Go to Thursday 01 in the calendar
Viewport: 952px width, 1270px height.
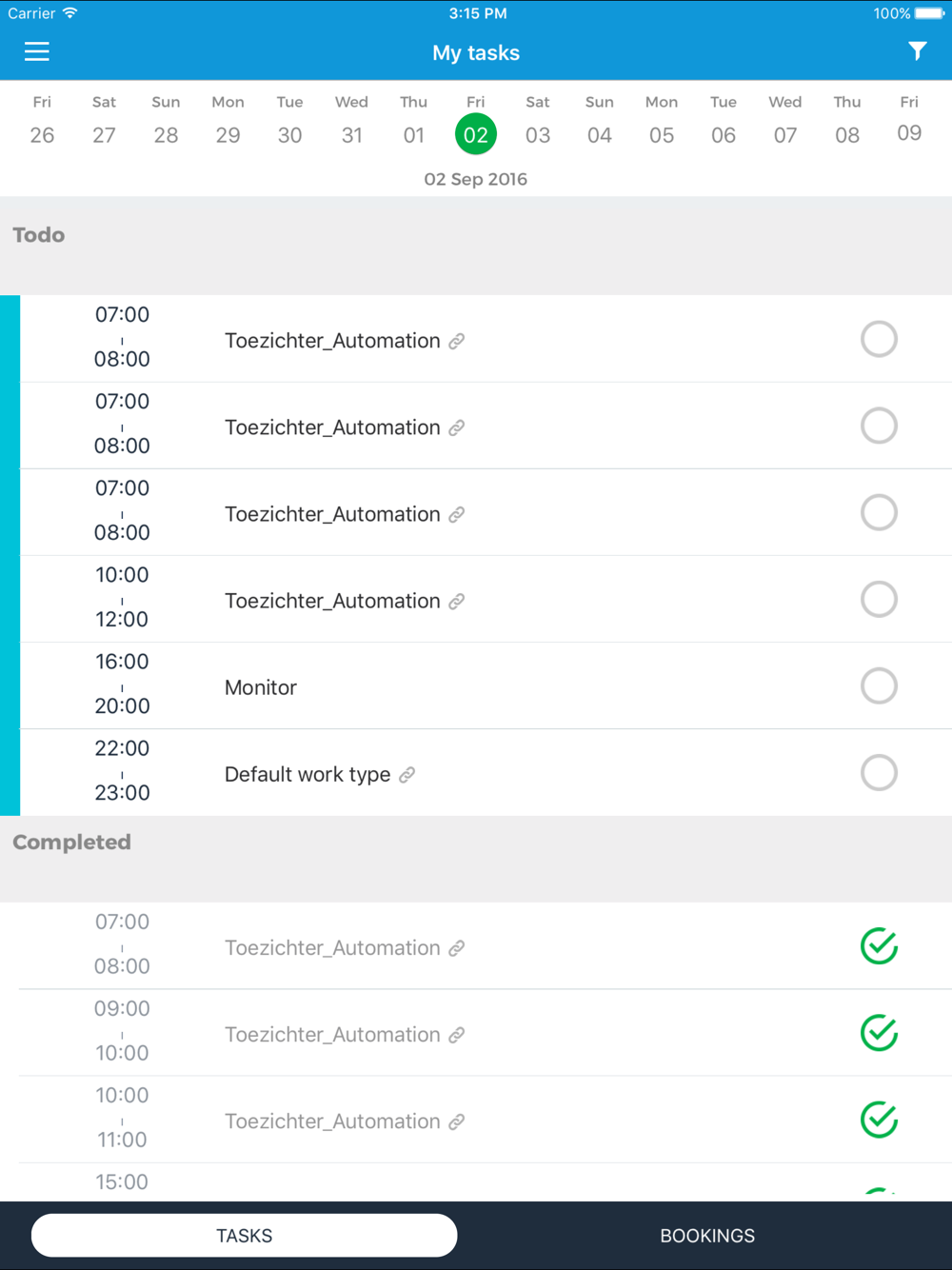tap(413, 120)
